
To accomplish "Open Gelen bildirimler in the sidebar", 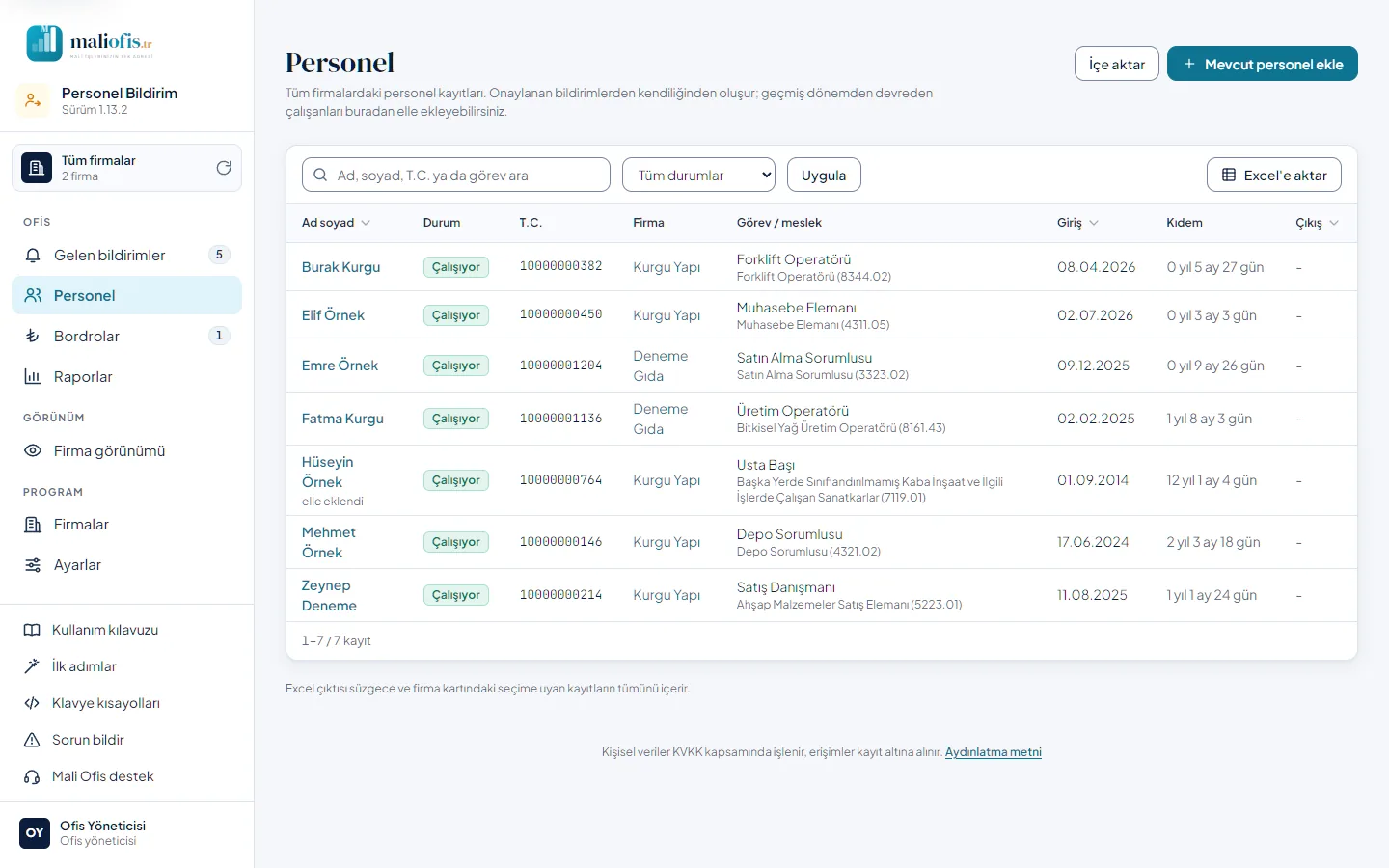I will click(126, 256).
